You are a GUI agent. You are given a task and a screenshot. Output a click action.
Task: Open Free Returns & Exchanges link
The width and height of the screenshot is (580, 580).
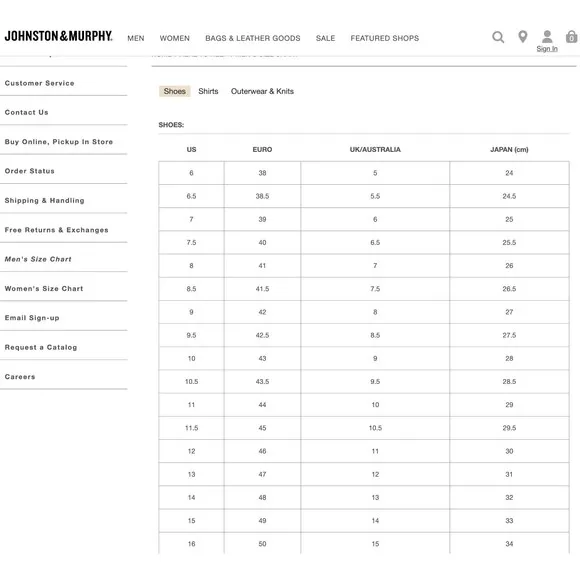coord(57,230)
